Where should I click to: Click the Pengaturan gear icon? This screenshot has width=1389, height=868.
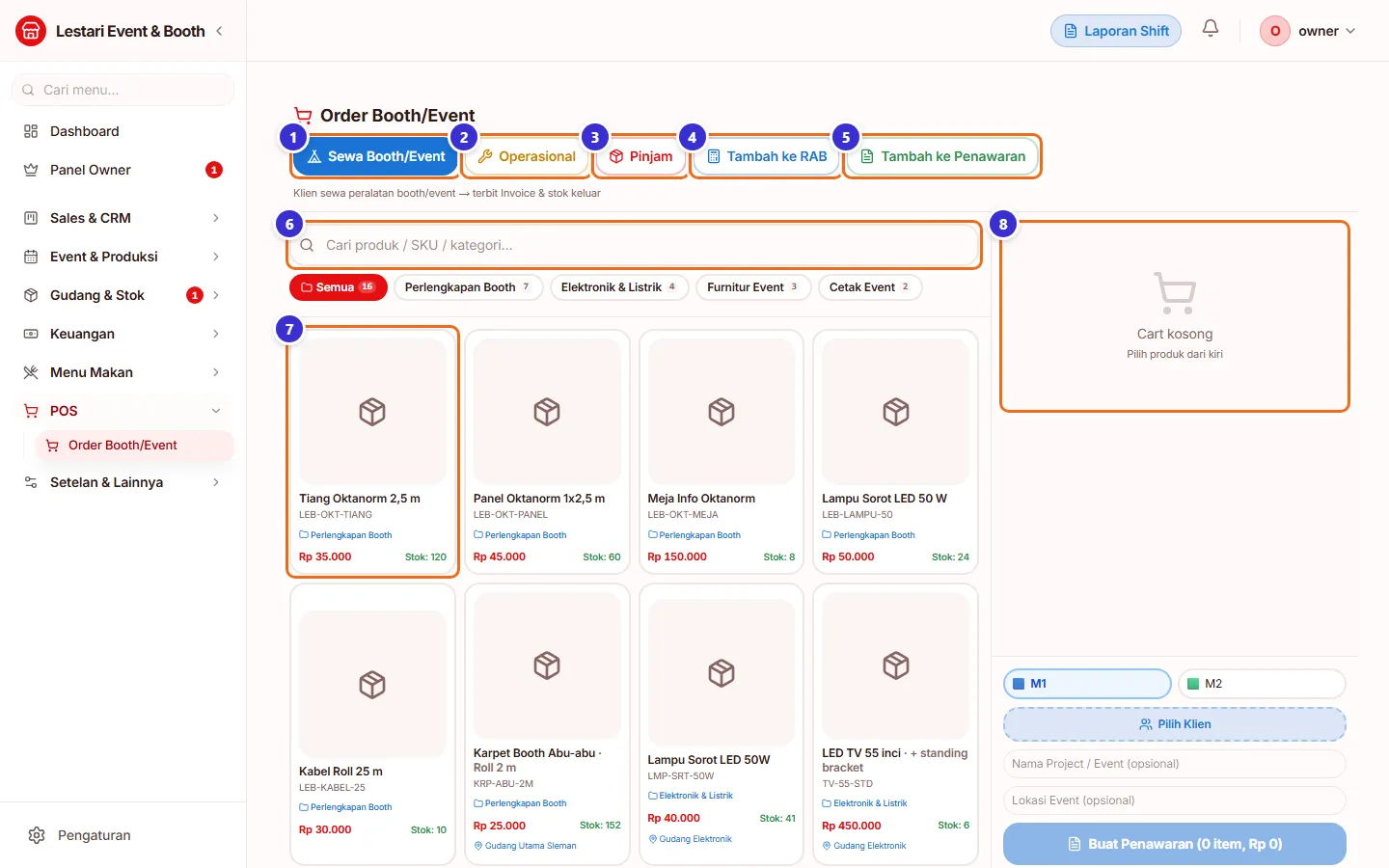(x=37, y=835)
